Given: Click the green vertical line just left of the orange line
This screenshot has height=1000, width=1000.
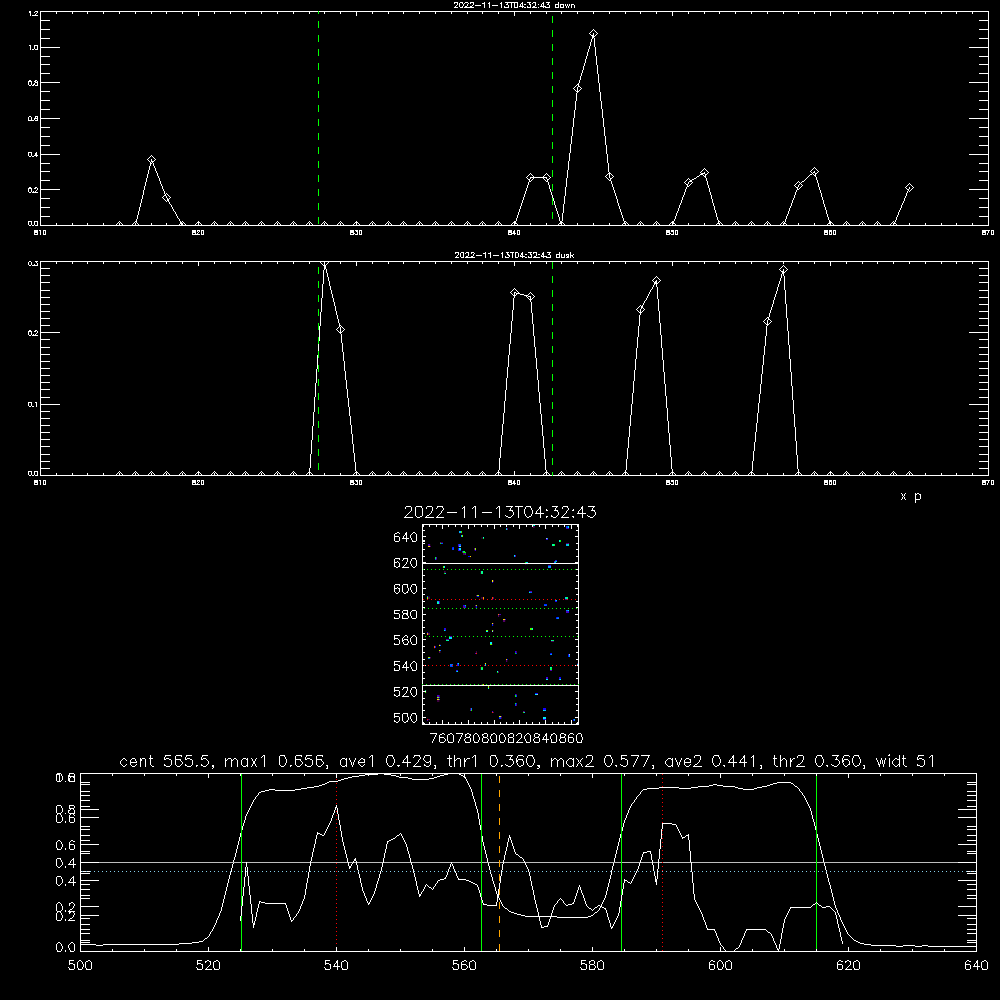Looking at the screenshot, I should click(x=482, y=862).
